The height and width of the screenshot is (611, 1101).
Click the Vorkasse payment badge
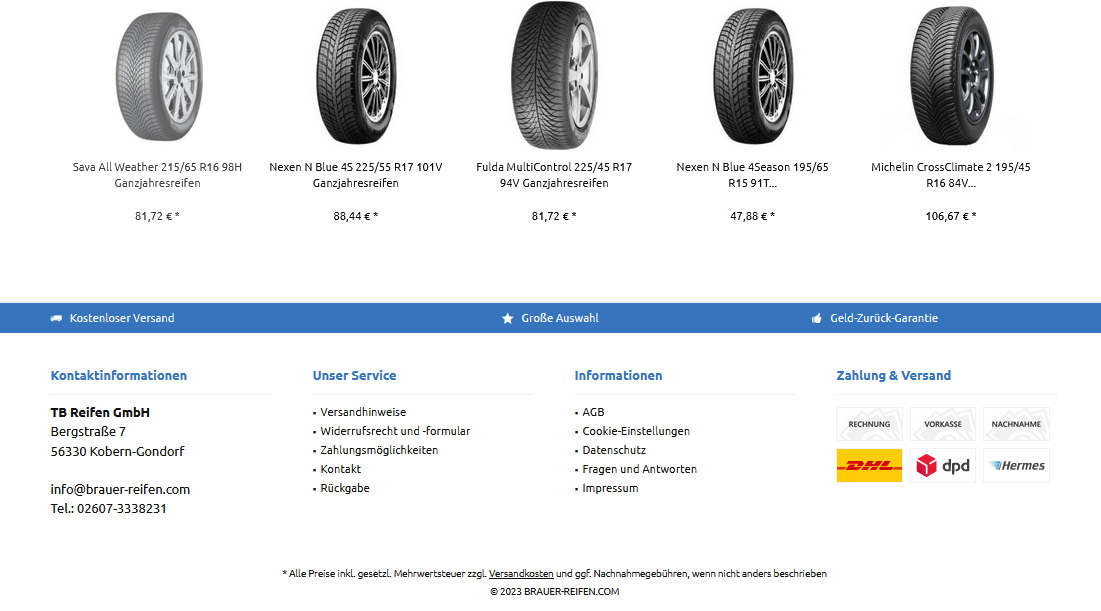click(943, 424)
